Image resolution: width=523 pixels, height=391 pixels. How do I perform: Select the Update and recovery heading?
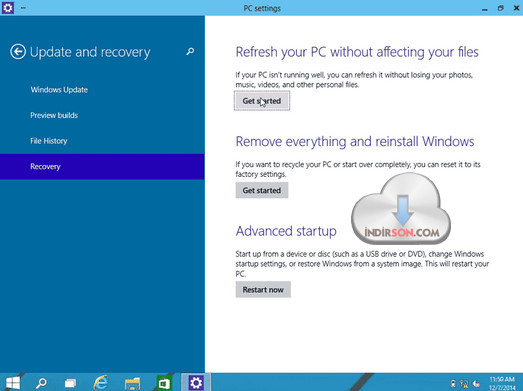tap(90, 52)
